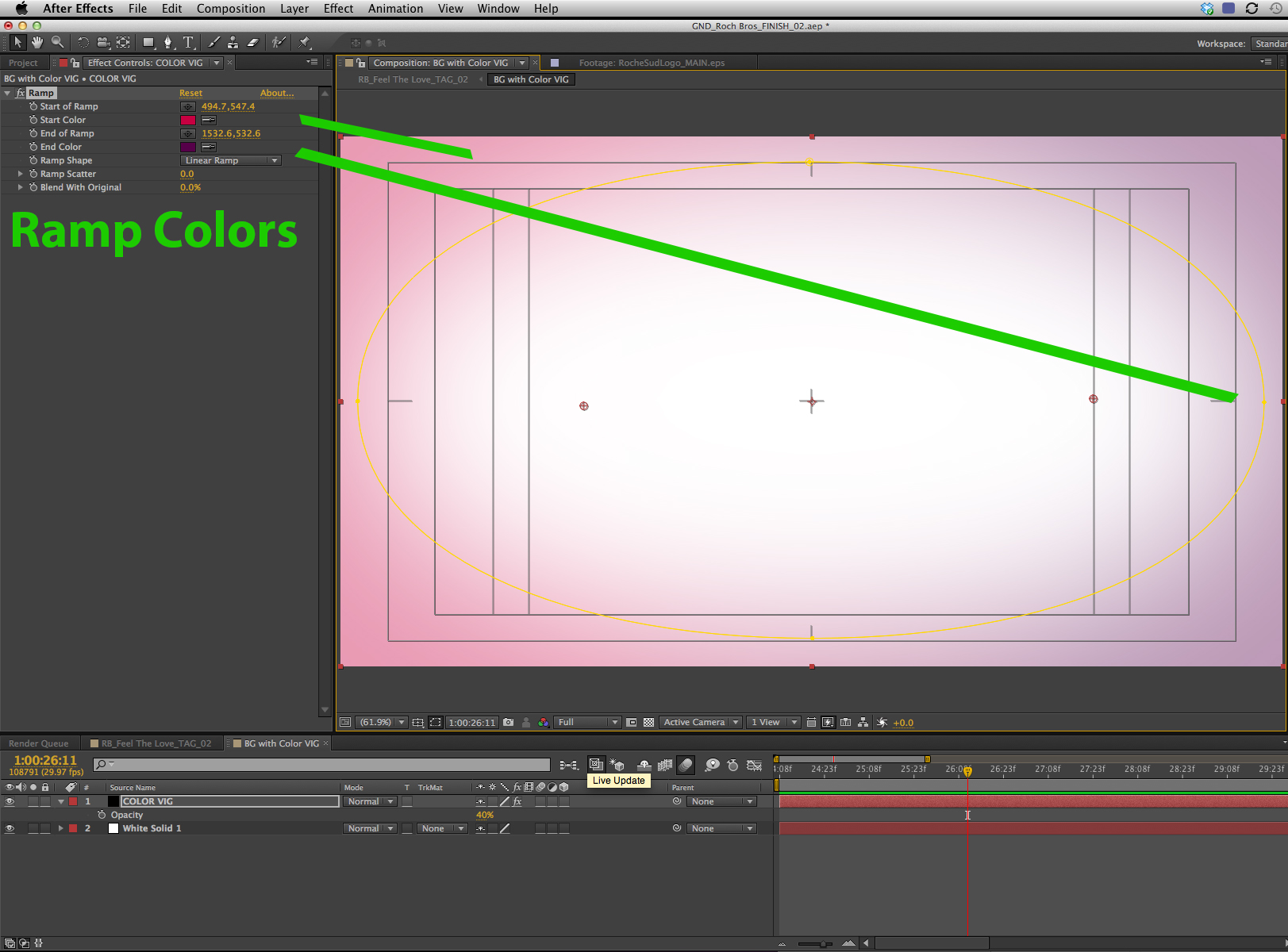Select the Zoom magnifier tool
The image size is (1288, 952).
[x=57, y=42]
